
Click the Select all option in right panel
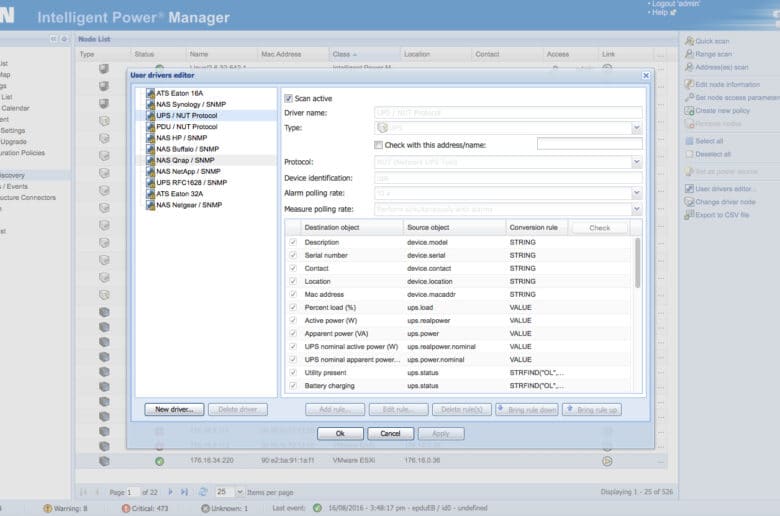[x=709, y=141]
